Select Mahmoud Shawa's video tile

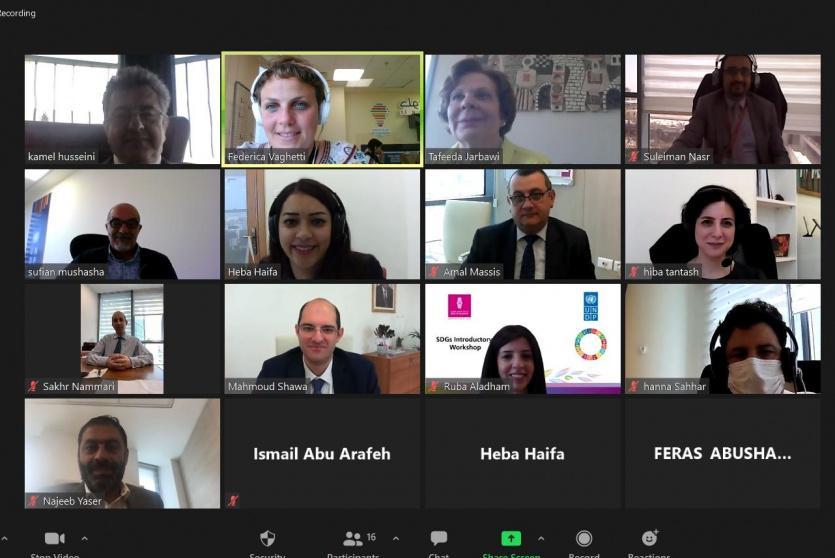coord(322,339)
